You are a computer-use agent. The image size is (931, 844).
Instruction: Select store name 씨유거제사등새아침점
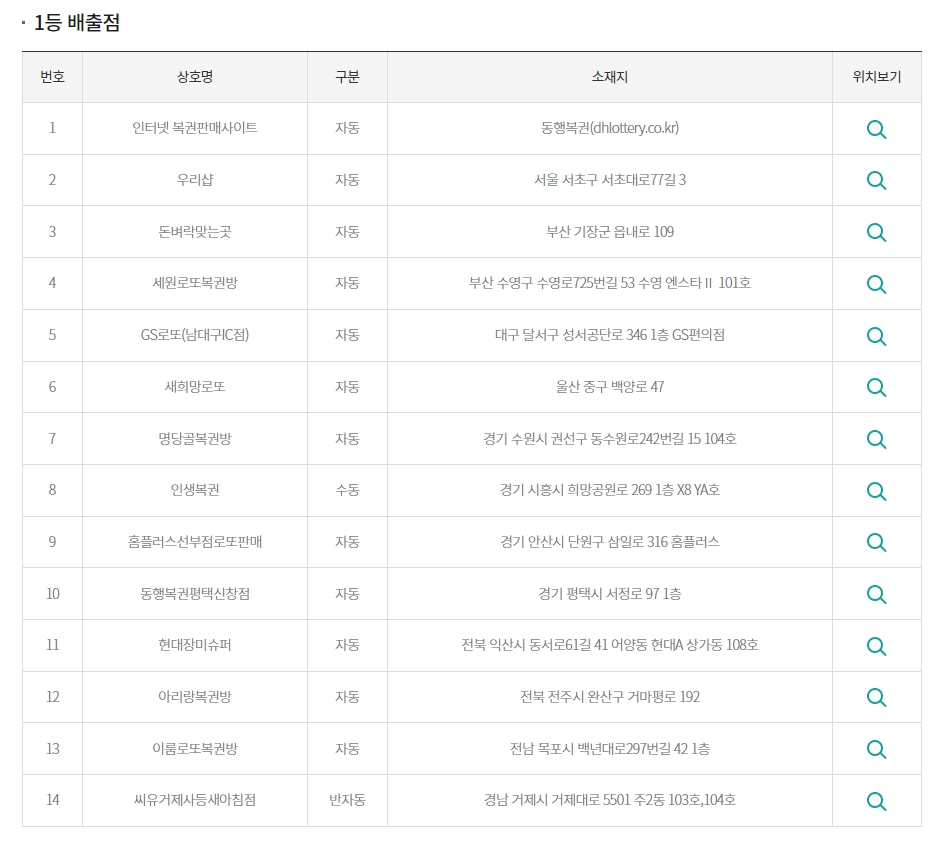tap(195, 799)
